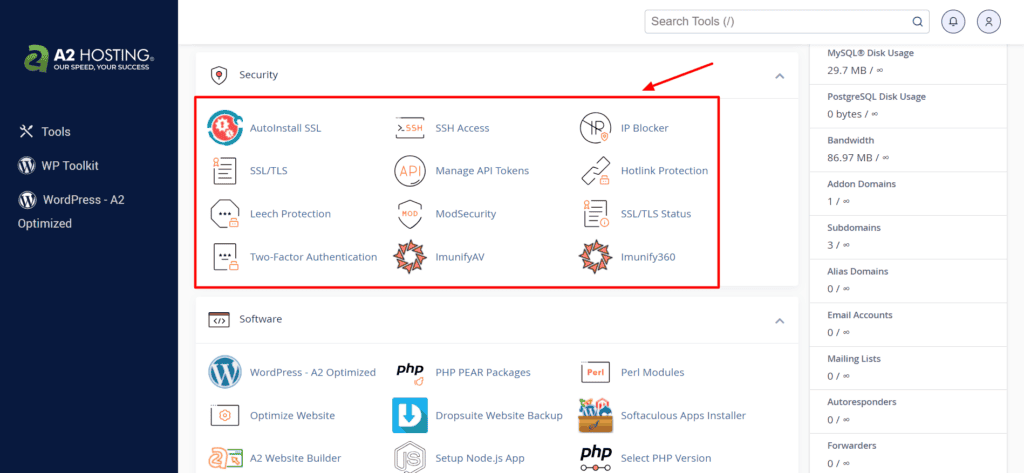The height and width of the screenshot is (473, 1024).
Task: Click the SSL/TLS certificate icon
Action: [x=225, y=171]
